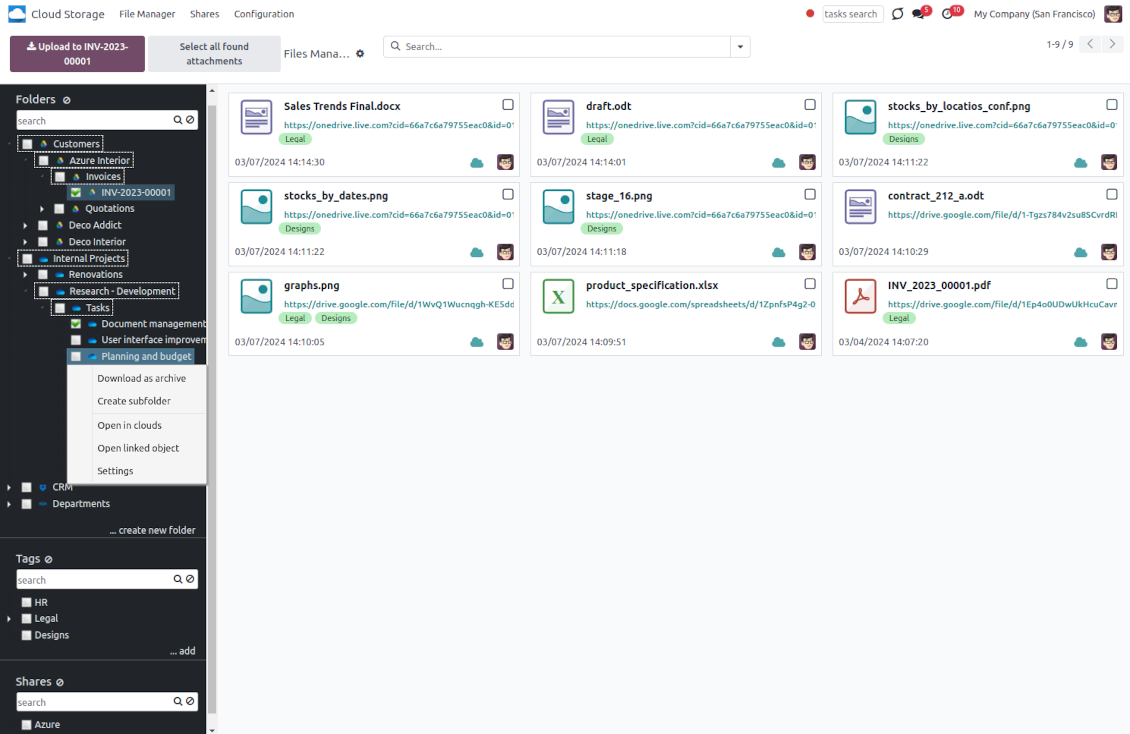1130x734 pixels.
Task: Open the messages chat icon with badge
Action: pyautogui.click(x=919, y=14)
